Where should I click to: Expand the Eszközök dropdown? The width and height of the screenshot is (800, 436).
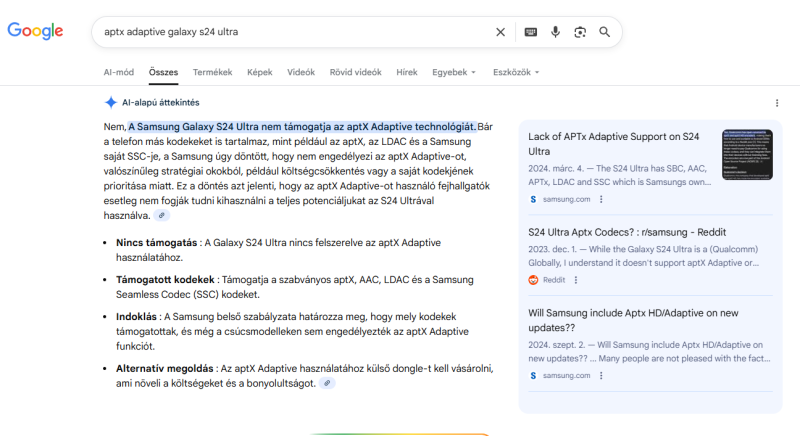coord(516,72)
